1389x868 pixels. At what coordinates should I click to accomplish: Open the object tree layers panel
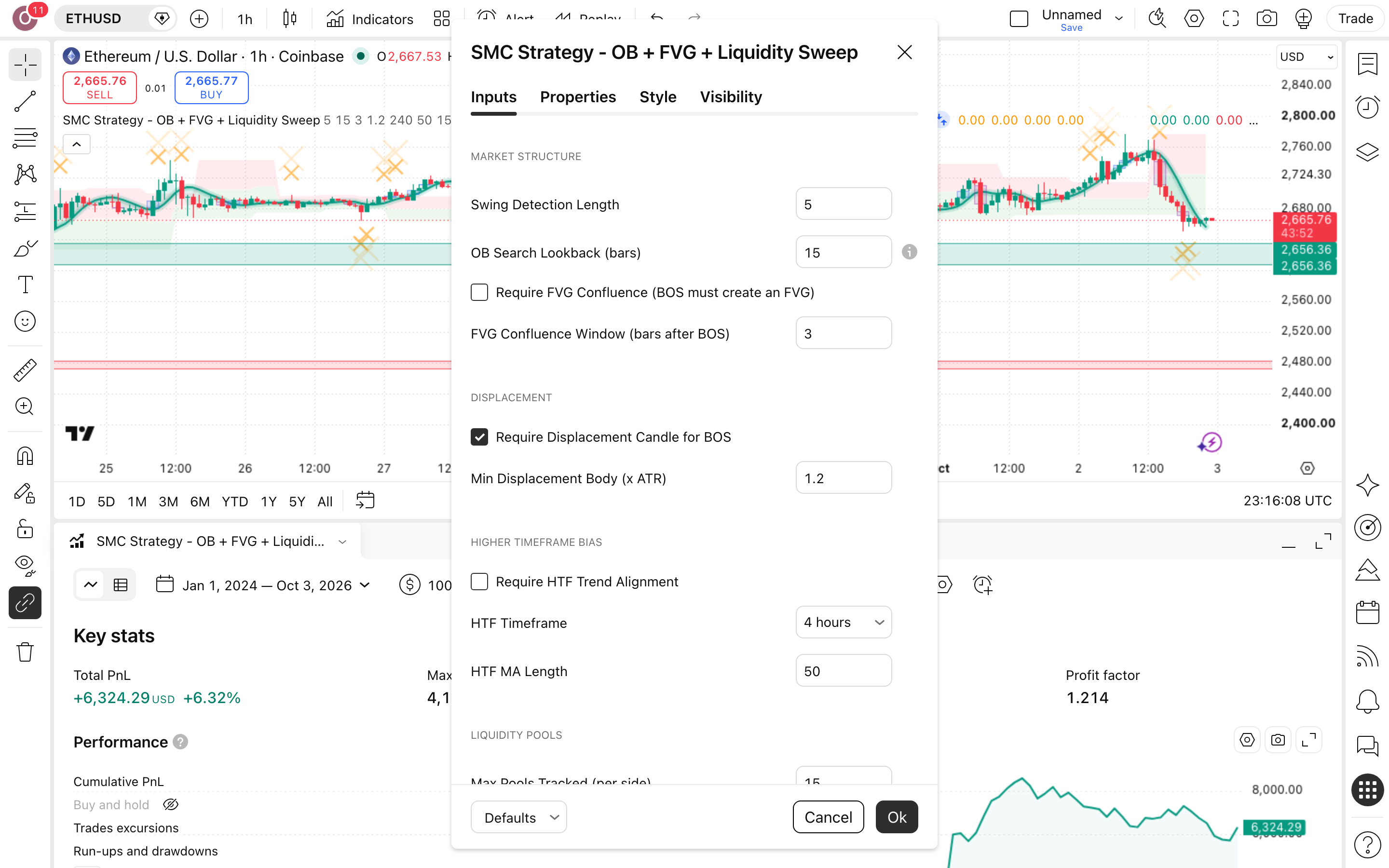pyautogui.click(x=1368, y=151)
